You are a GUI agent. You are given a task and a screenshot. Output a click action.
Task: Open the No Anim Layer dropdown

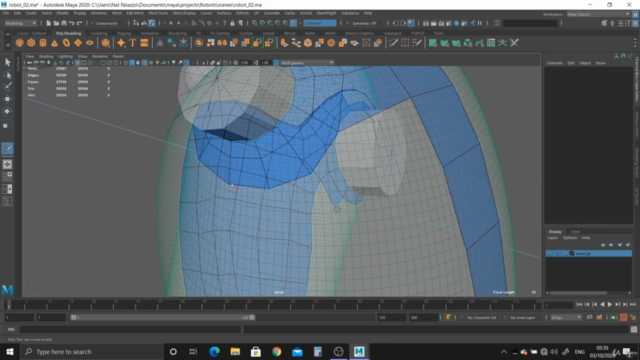[x=523, y=317]
